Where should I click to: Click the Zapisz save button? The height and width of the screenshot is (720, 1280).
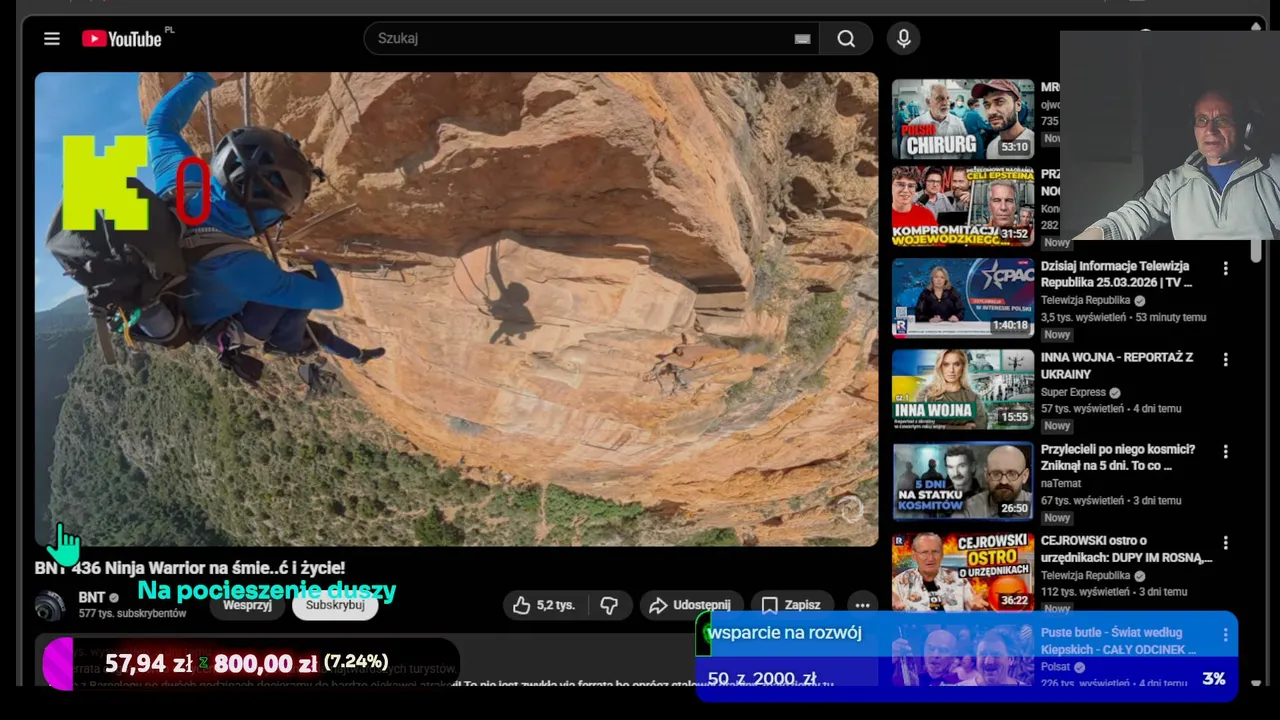click(x=791, y=605)
